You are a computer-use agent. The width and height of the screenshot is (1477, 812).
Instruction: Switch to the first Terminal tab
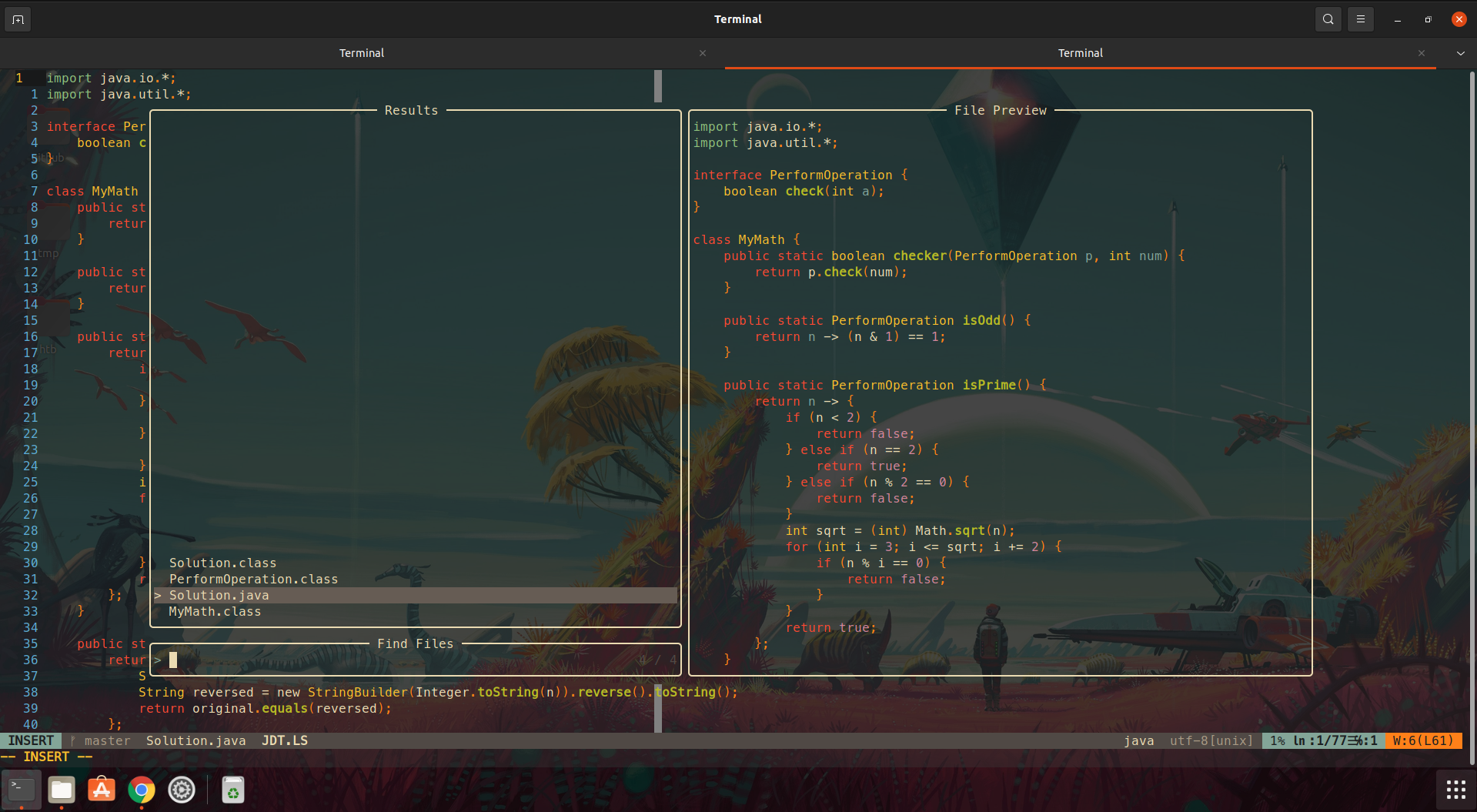point(362,53)
